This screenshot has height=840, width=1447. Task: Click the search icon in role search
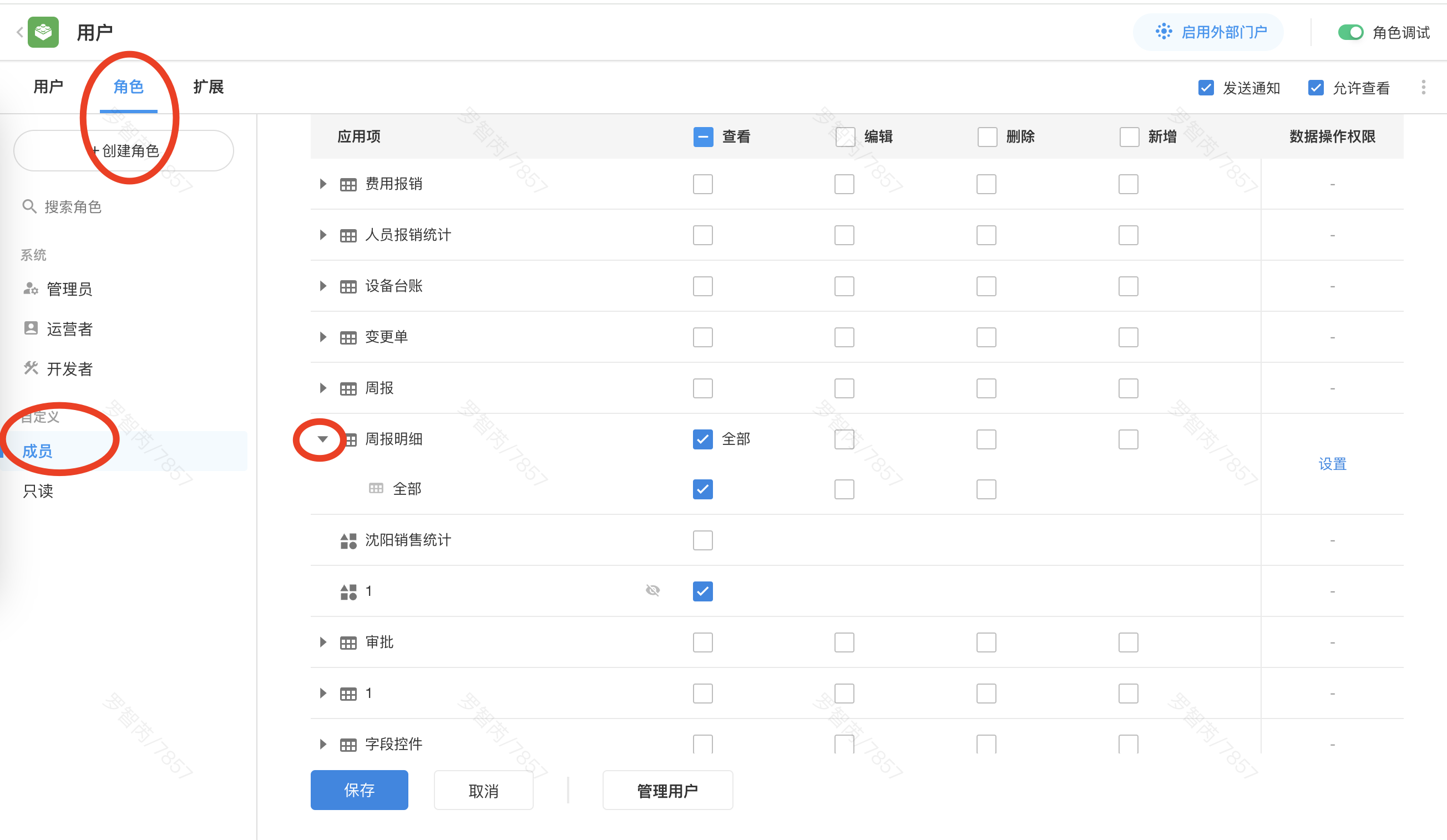[x=29, y=206]
